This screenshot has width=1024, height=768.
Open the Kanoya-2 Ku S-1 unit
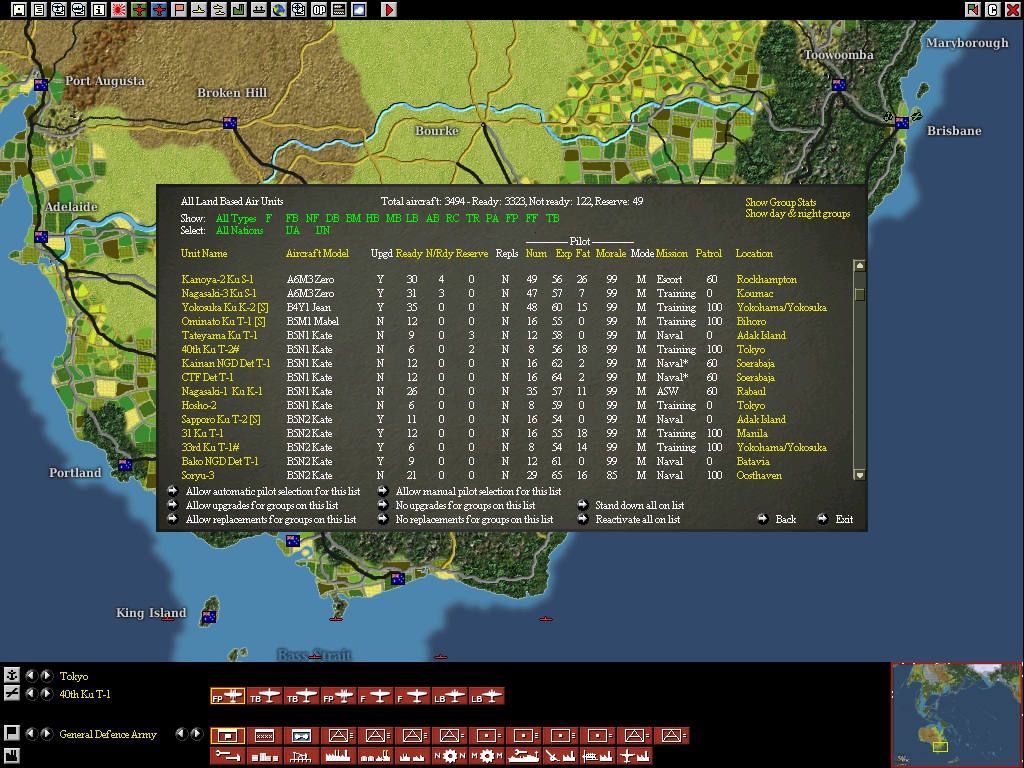pos(217,280)
